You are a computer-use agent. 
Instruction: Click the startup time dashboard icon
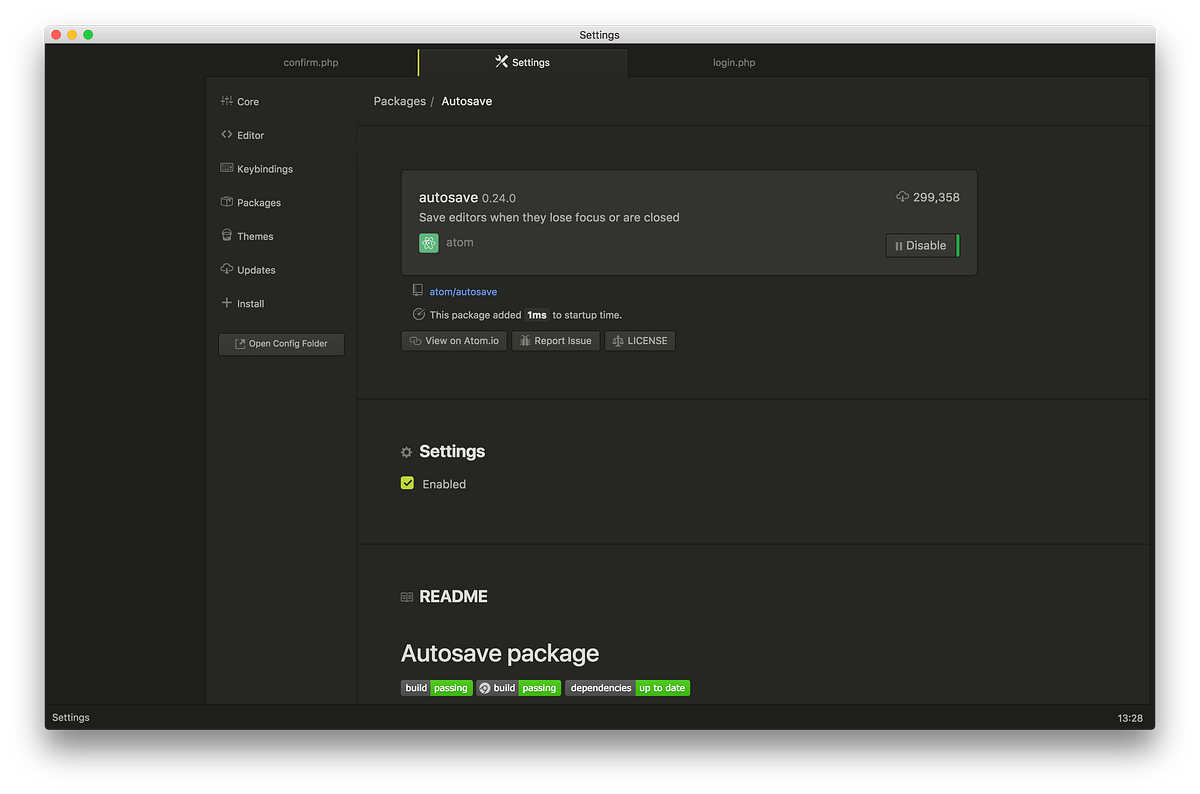[419, 314]
